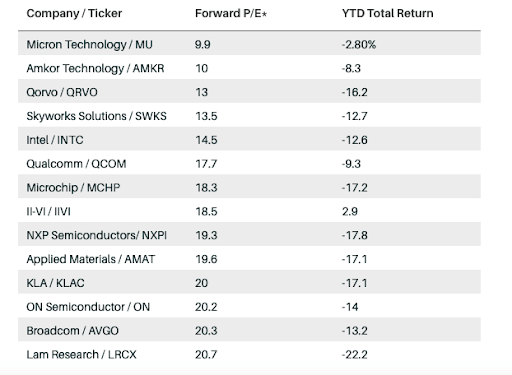The width and height of the screenshot is (512, 375).
Task: Select the Qualcomm / QCOM cell
Action: (76, 164)
